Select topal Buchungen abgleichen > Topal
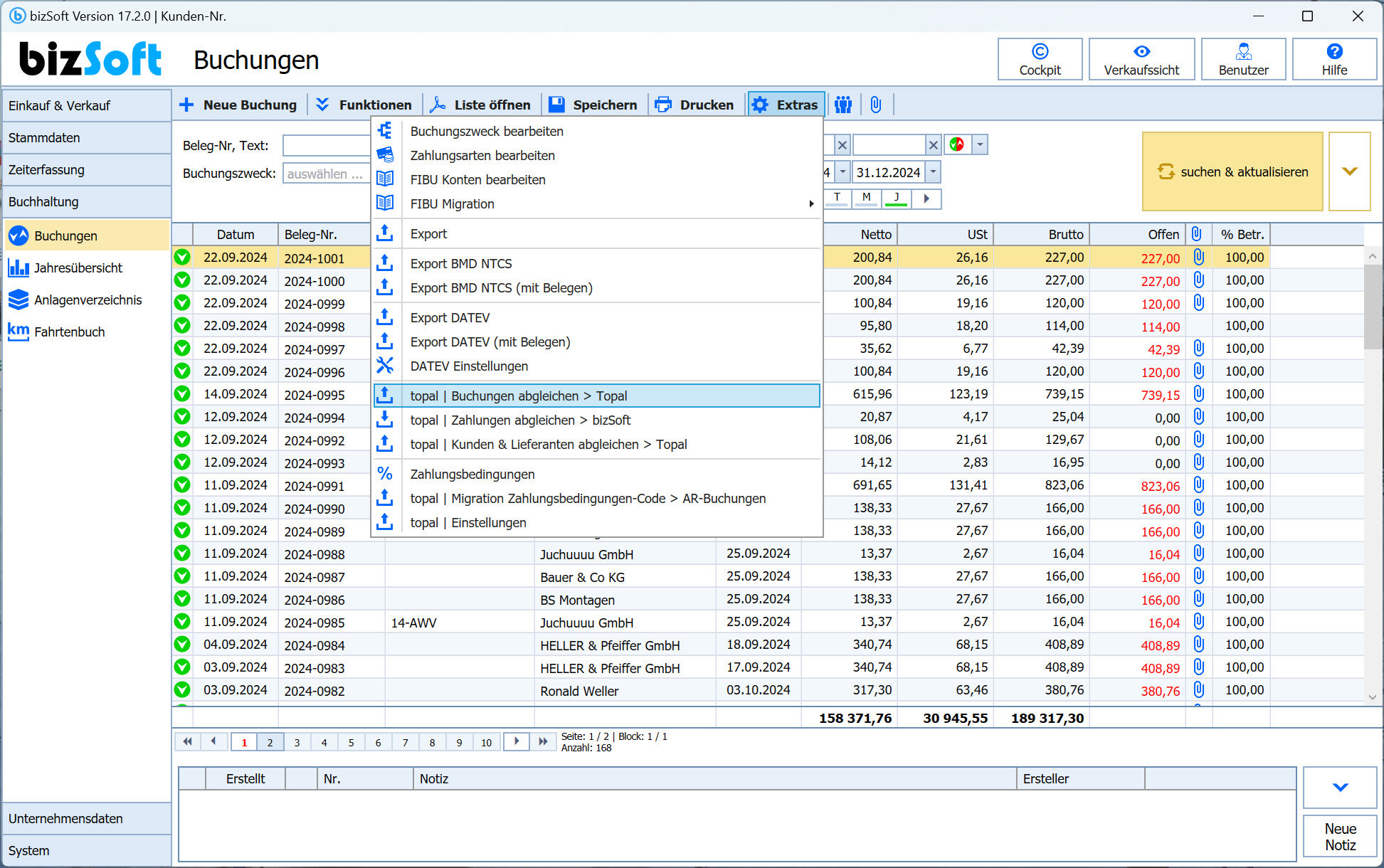Image resolution: width=1384 pixels, height=868 pixels. click(x=596, y=396)
